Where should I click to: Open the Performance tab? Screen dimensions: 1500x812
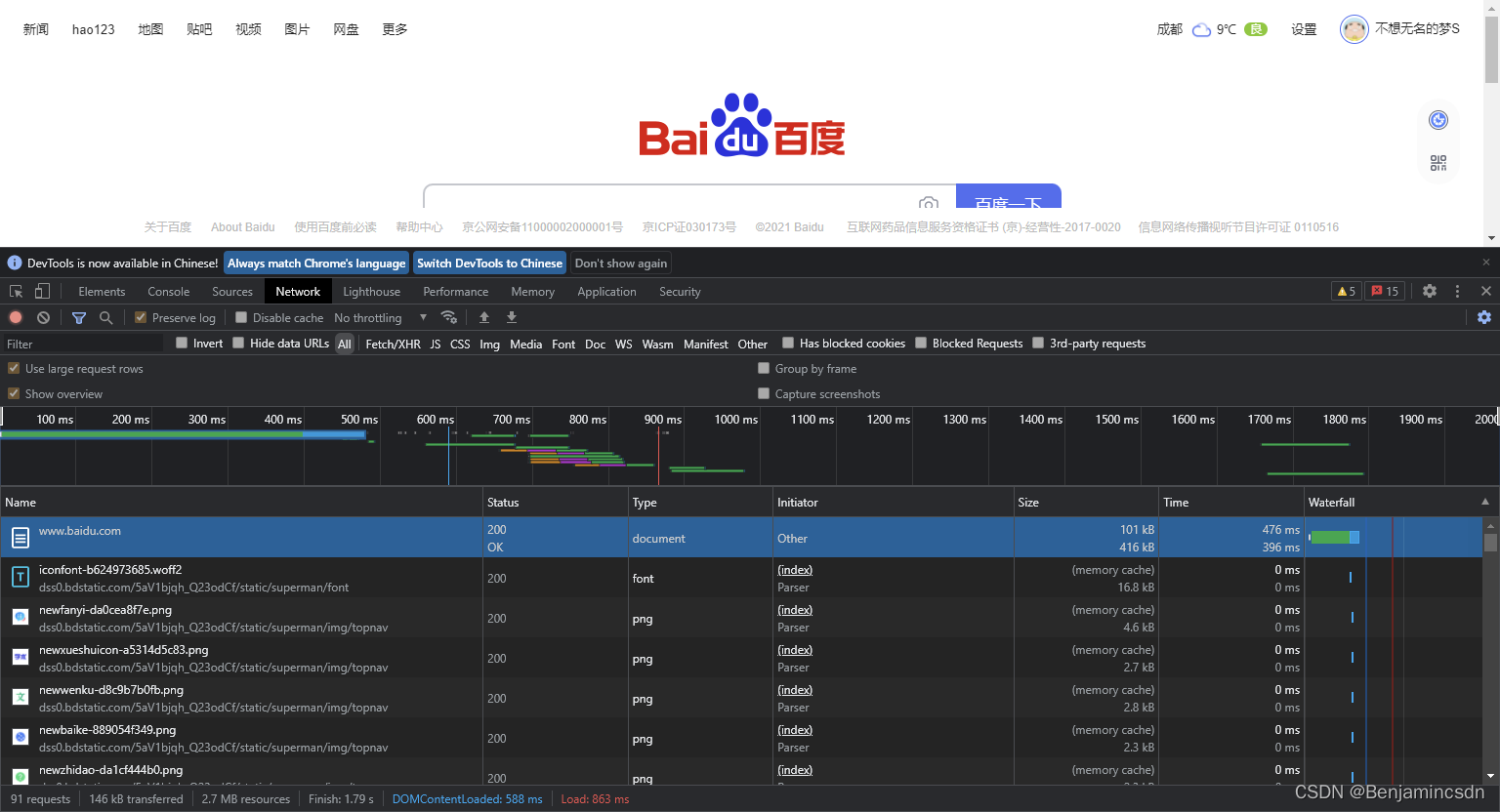click(455, 291)
